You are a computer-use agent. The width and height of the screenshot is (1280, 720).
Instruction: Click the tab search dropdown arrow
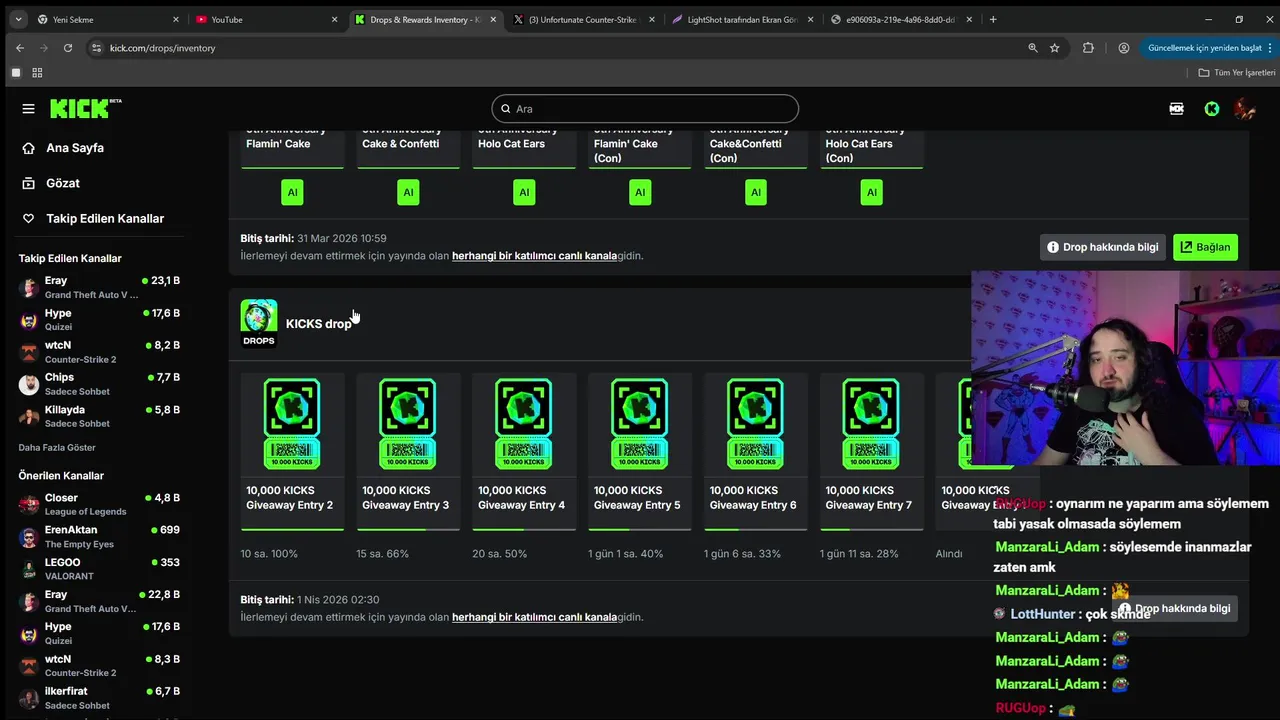pos(19,19)
